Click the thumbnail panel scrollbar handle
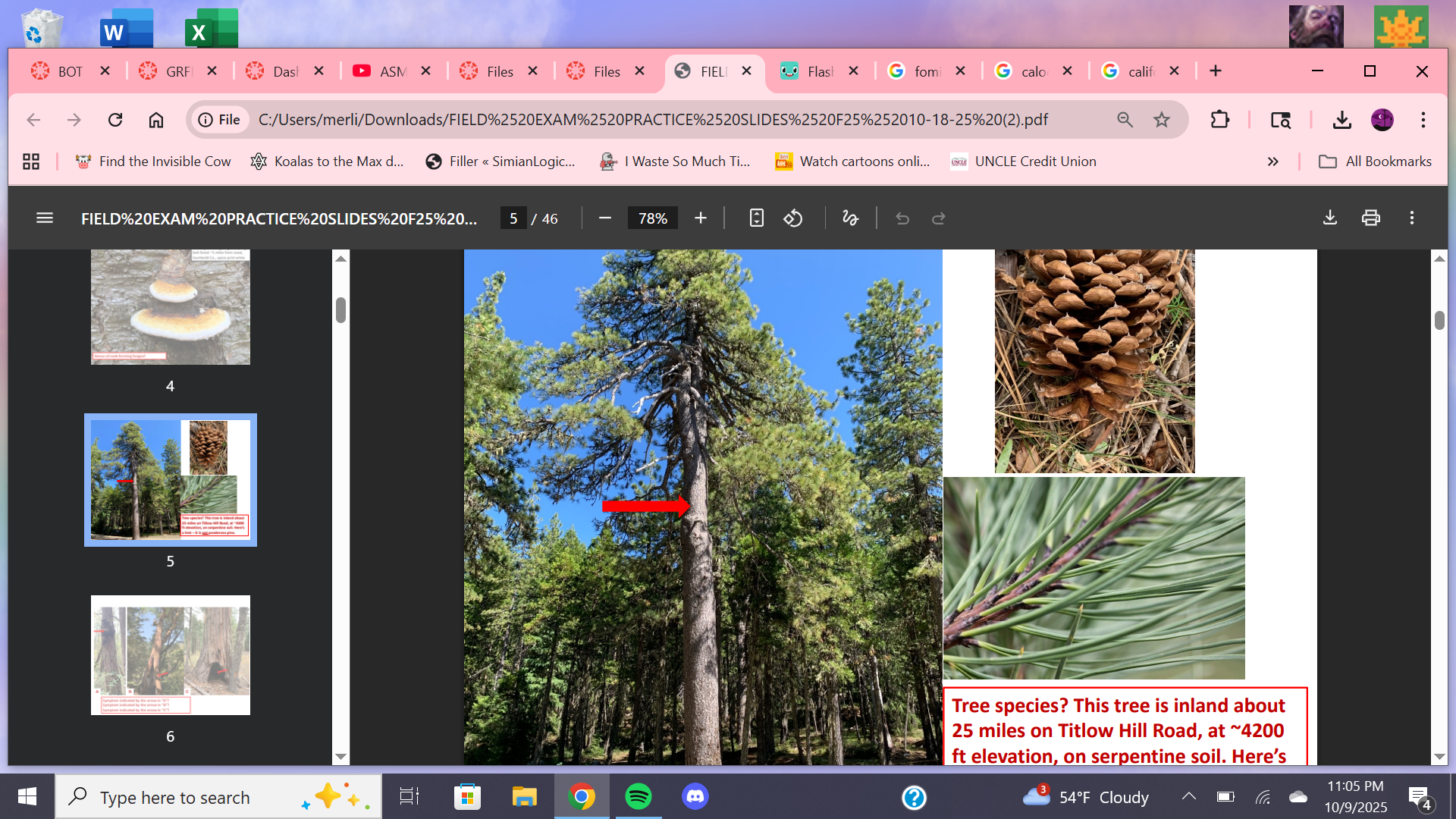Image resolution: width=1456 pixels, height=819 pixels. coord(340,310)
